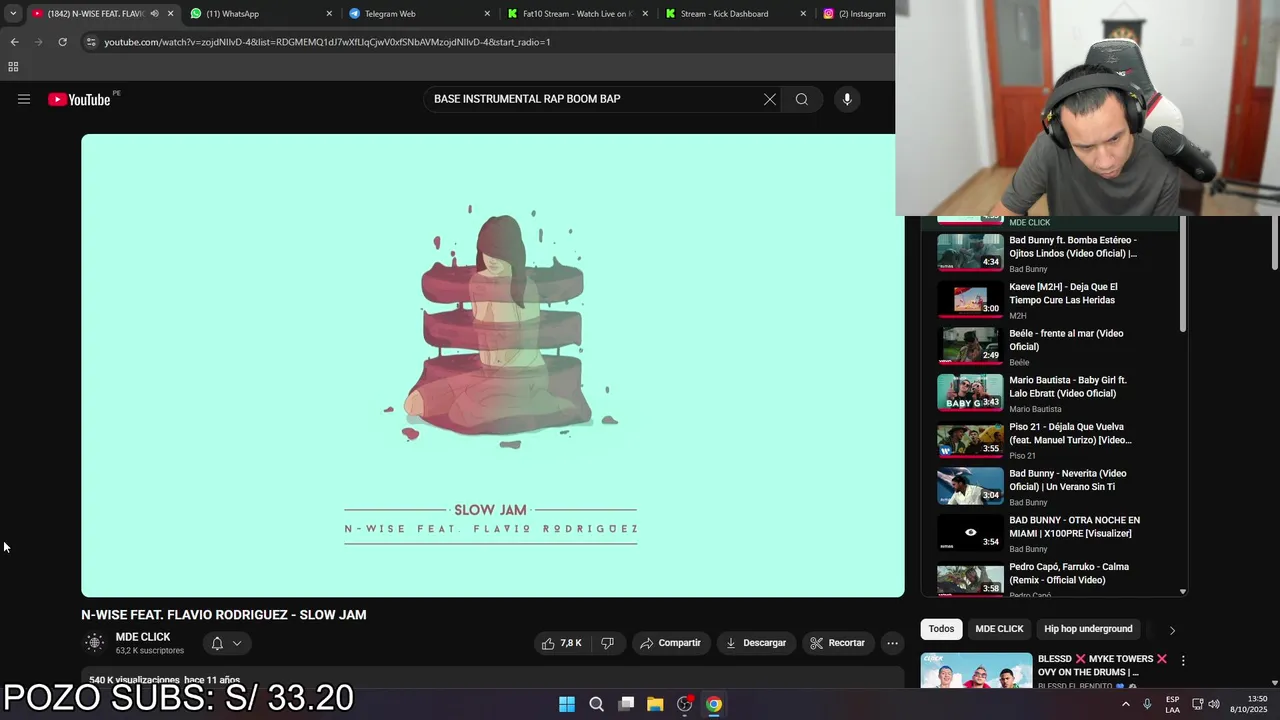Open the Windows Start menu
The height and width of the screenshot is (720, 1280).
click(x=567, y=704)
